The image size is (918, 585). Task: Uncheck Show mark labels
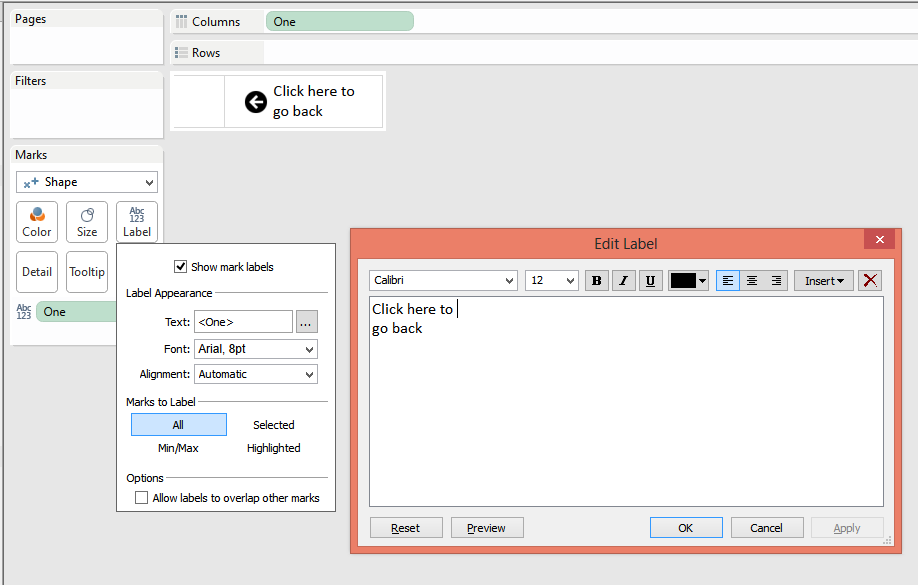click(x=180, y=266)
